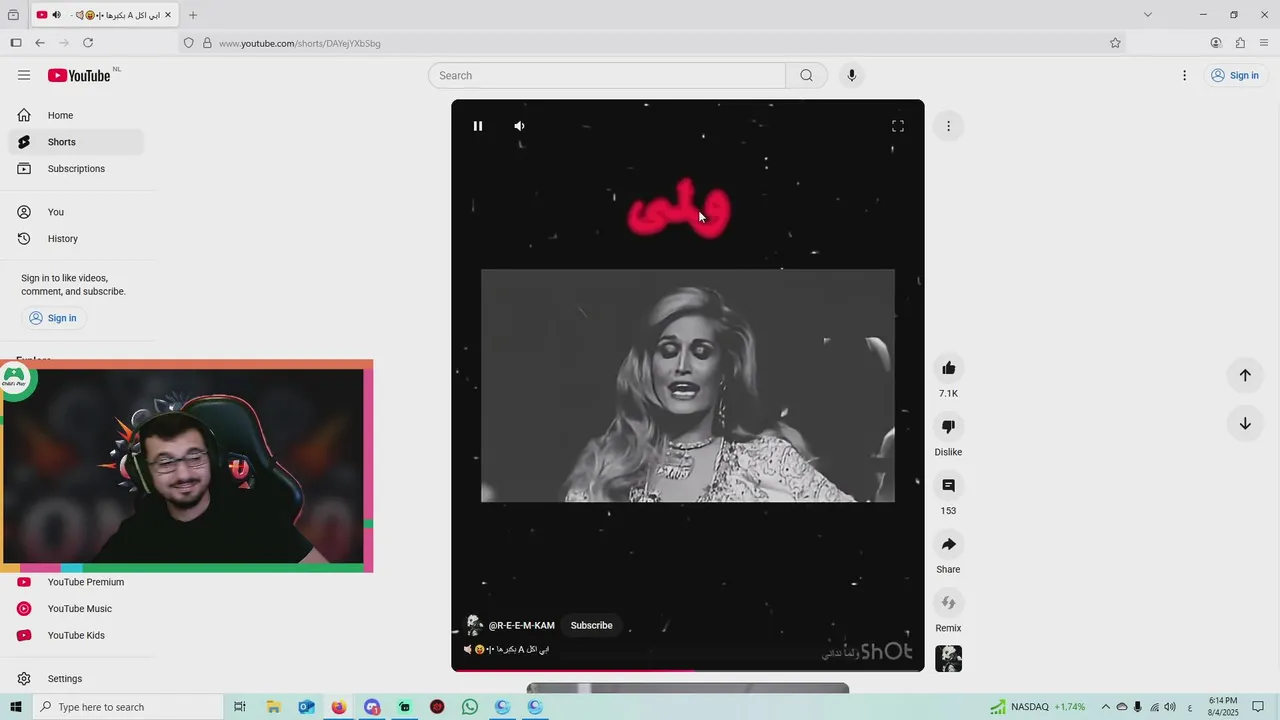The width and height of the screenshot is (1280, 720).
Task: Open Settings in the sidebar
Action: coord(76,679)
